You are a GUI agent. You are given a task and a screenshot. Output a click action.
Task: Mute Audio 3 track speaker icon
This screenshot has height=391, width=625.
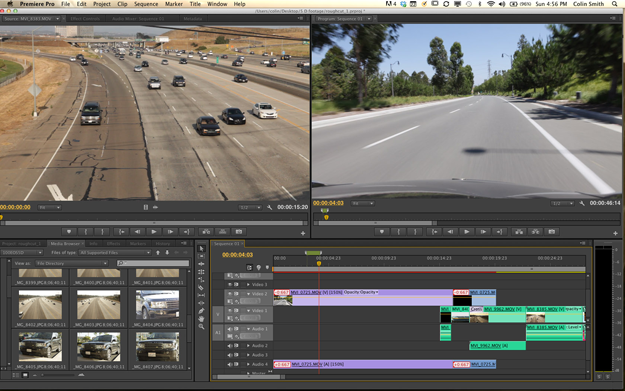pyautogui.click(x=230, y=355)
